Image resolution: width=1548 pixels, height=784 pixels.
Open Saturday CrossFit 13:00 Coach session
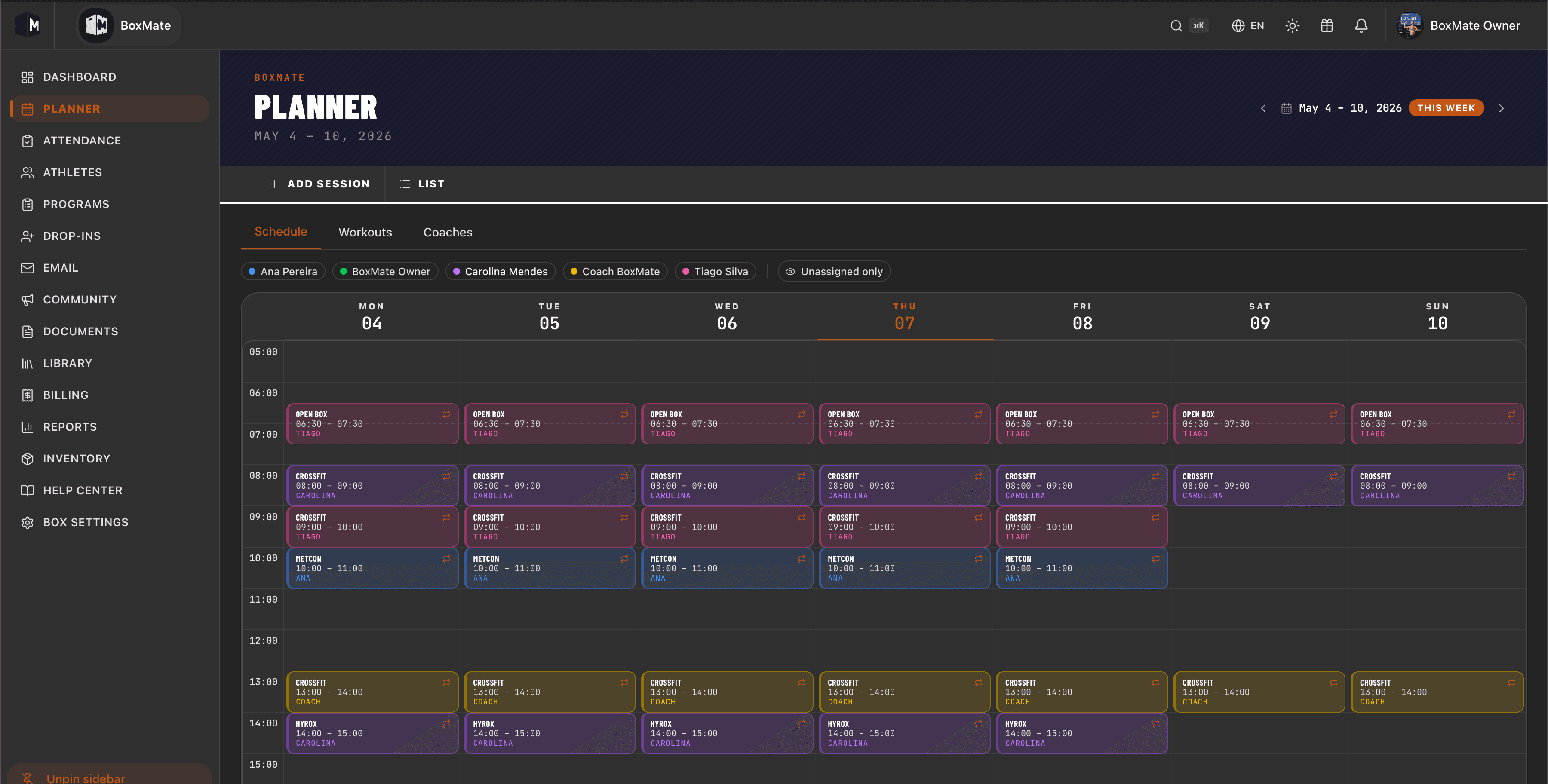[1259, 692]
